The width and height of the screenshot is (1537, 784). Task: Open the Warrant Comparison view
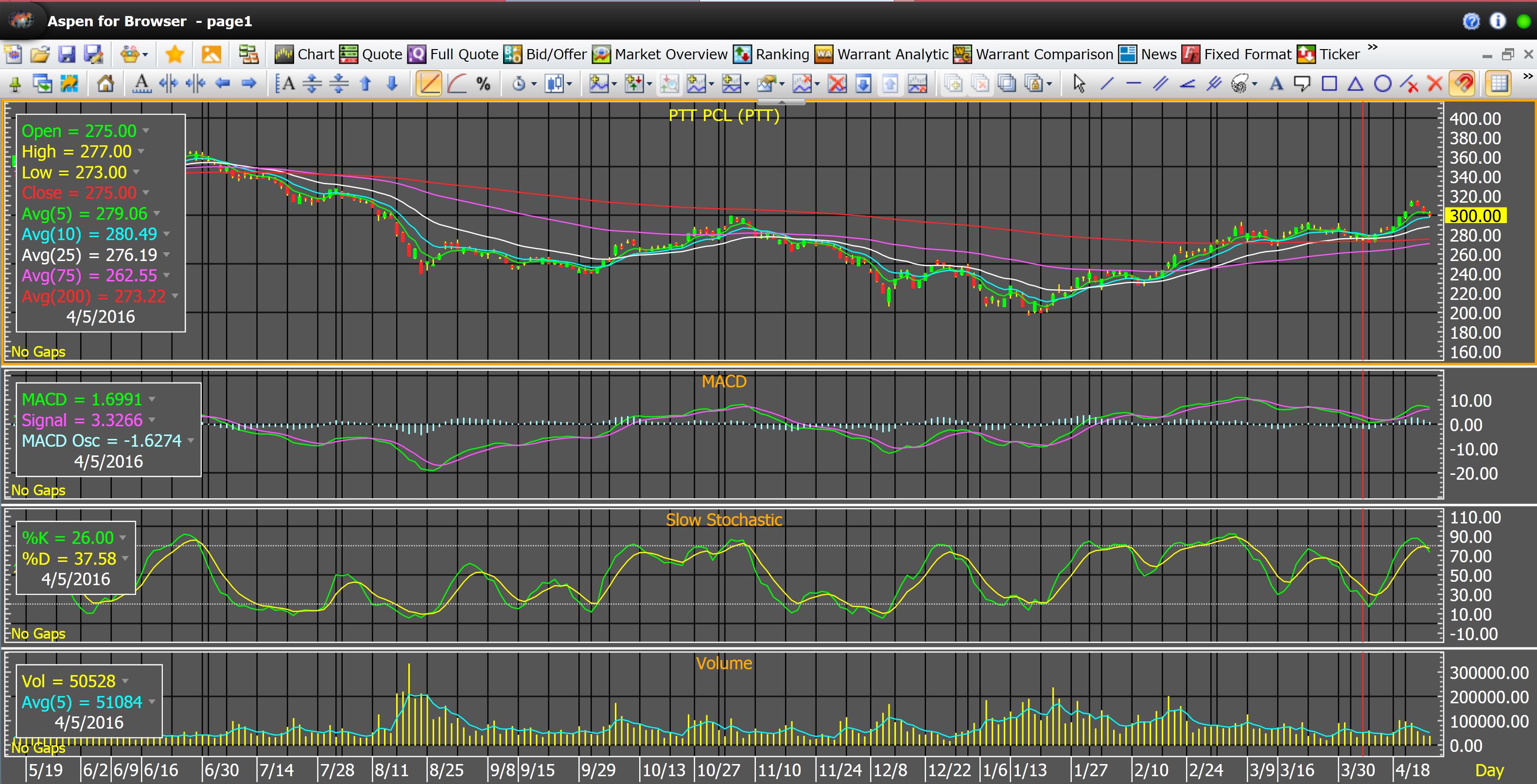click(x=1033, y=54)
